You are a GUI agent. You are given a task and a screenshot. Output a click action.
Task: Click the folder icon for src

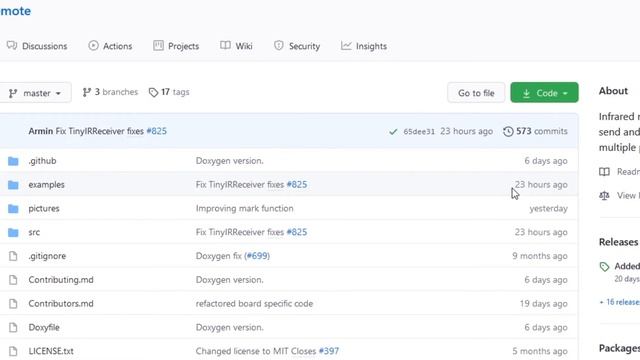[x=13, y=233]
